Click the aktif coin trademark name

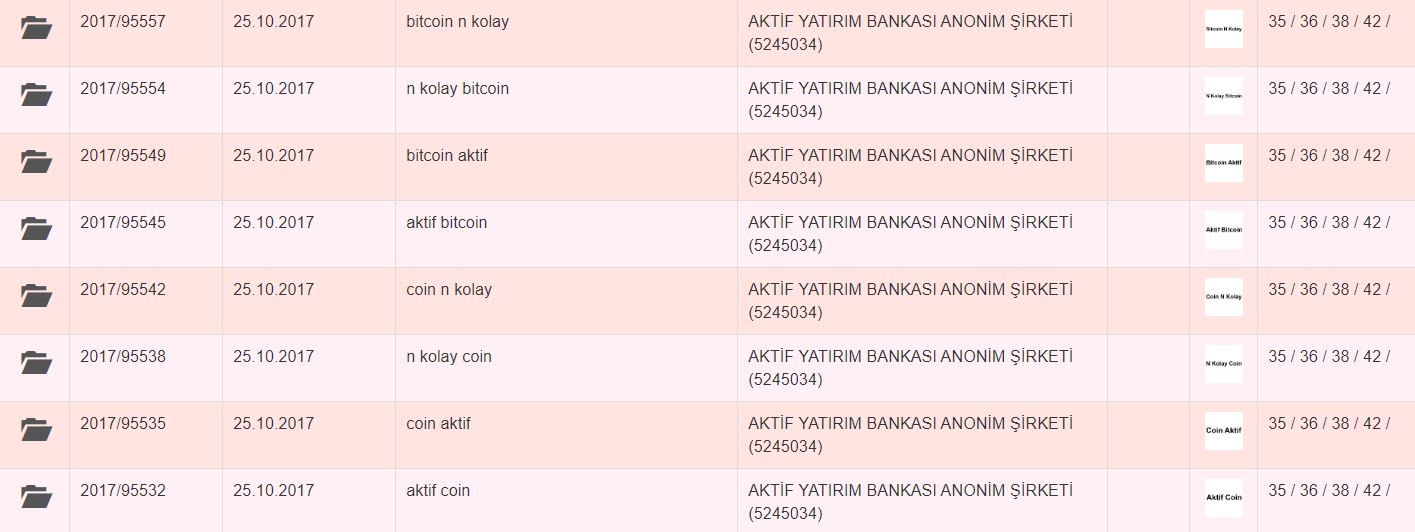pyautogui.click(x=438, y=490)
